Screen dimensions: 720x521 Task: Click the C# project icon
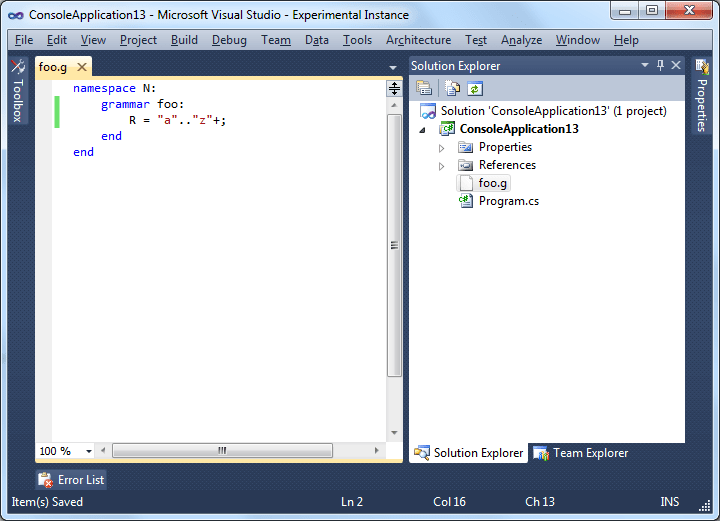[x=447, y=129]
